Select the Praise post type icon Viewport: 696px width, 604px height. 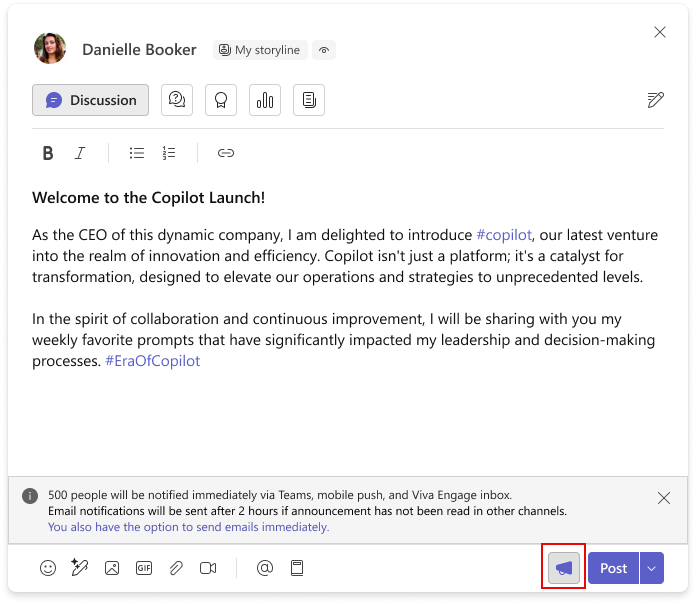pos(221,100)
